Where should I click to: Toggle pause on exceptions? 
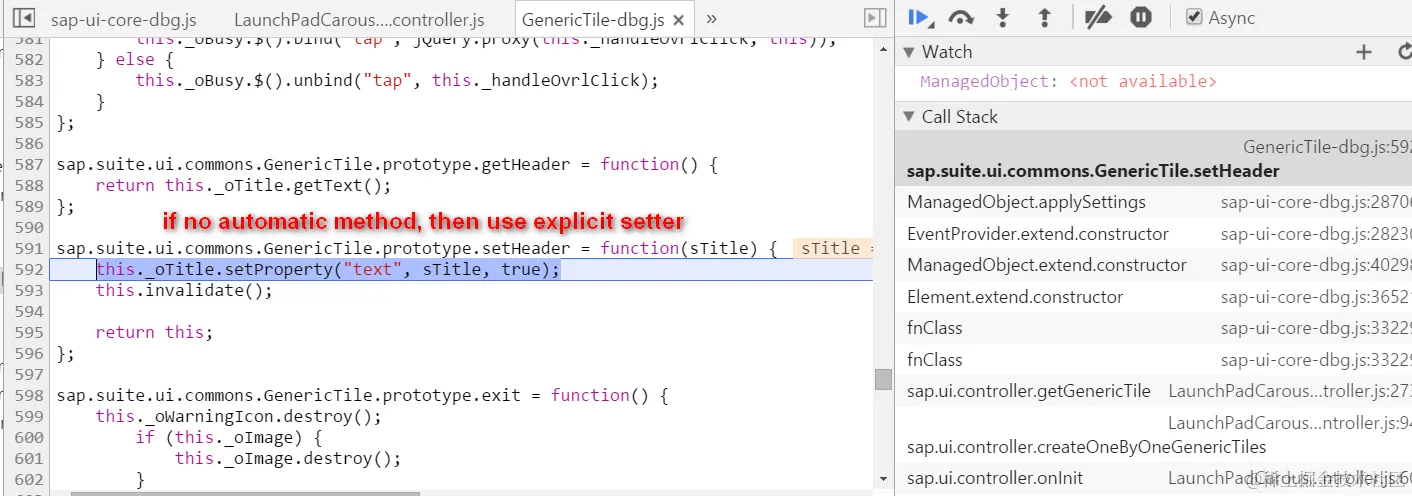(x=1141, y=17)
